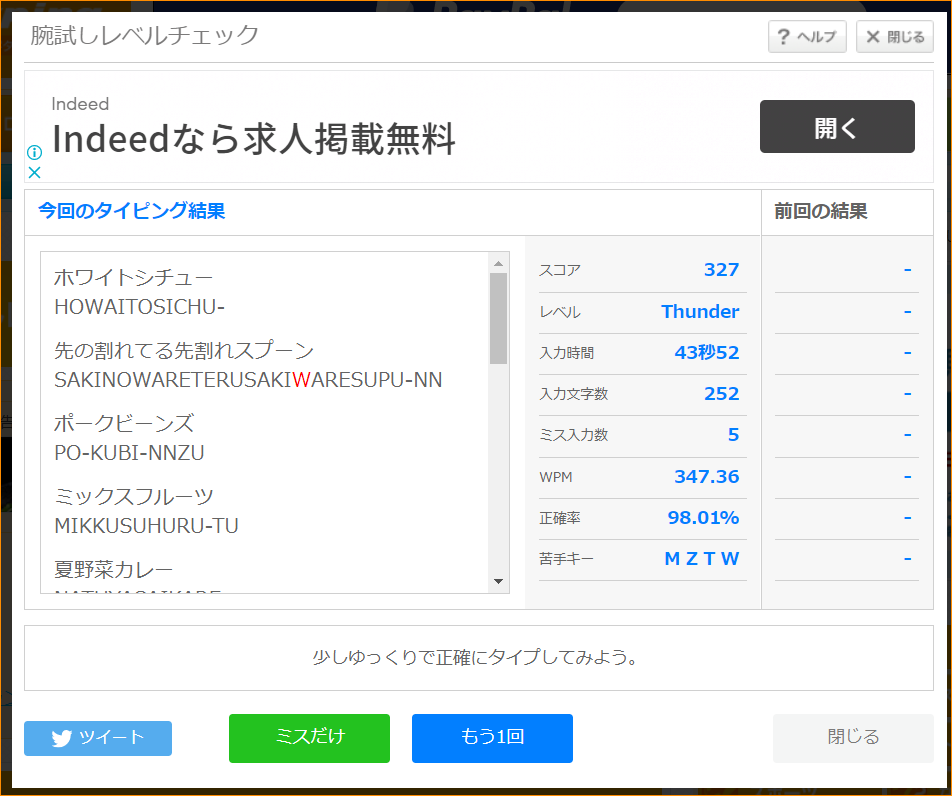Click romaji MIKKUSUHURU-TU line
The width and height of the screenshot is (952, 796).
146,526
